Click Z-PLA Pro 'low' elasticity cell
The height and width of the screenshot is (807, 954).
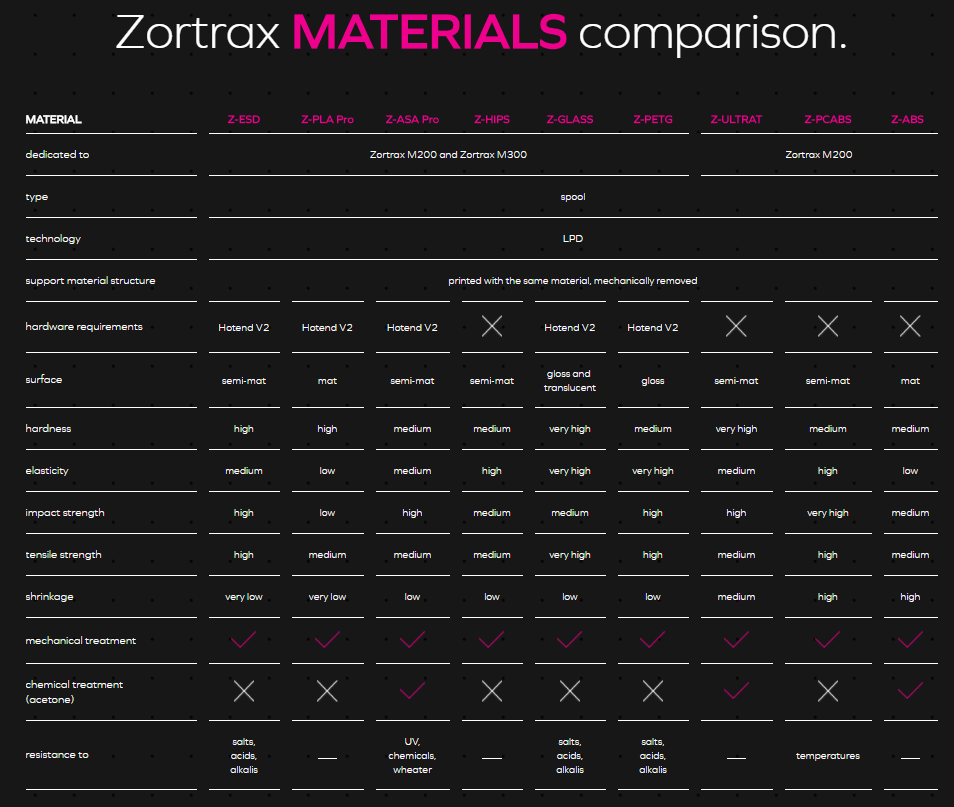327,471
